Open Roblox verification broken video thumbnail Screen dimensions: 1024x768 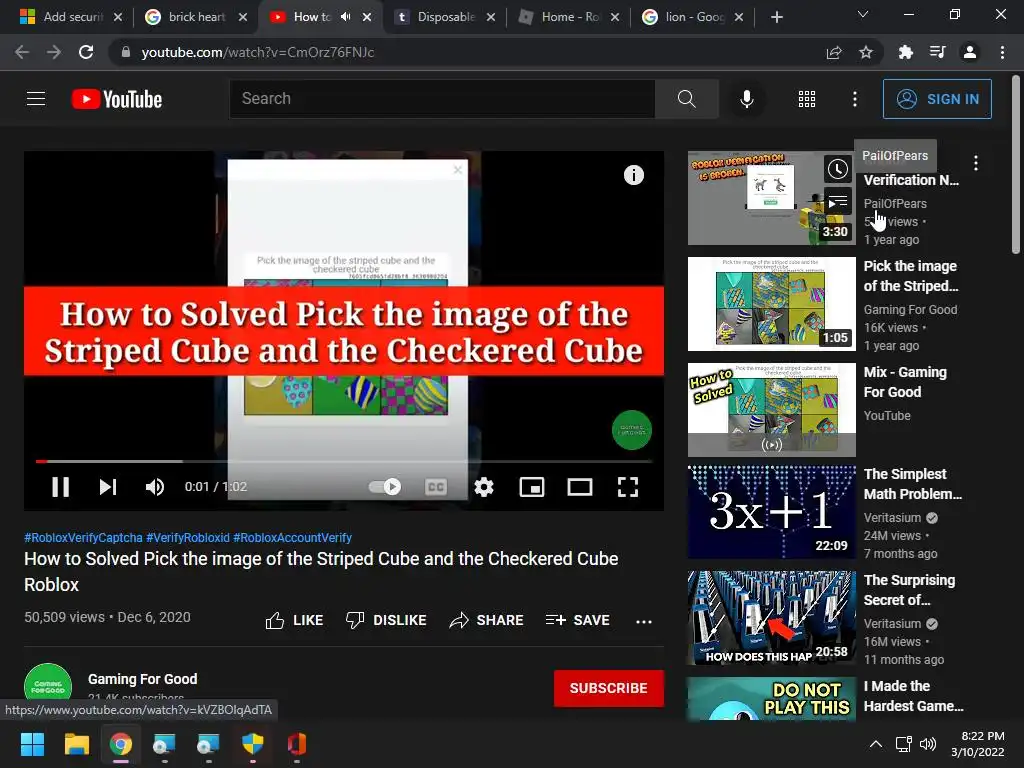(771, 198)
